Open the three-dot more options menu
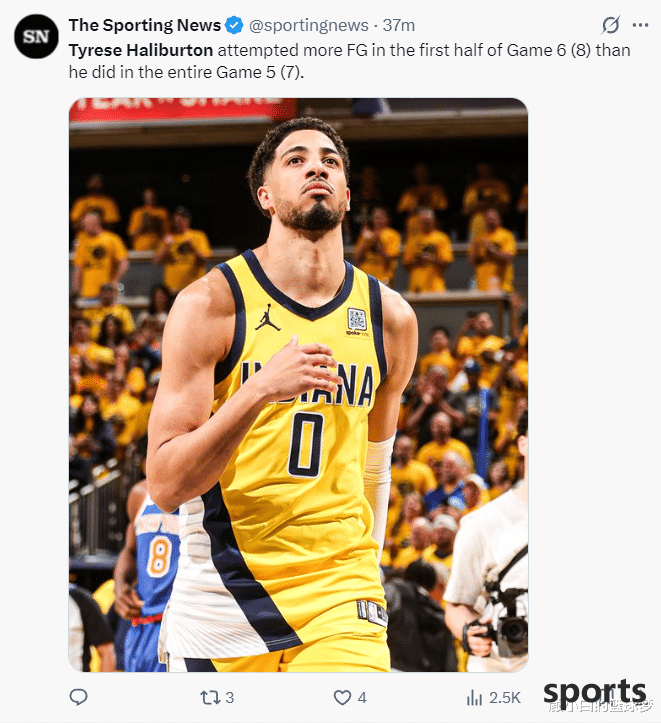Screen dimensions: 661x723 [x=640, y=25]
